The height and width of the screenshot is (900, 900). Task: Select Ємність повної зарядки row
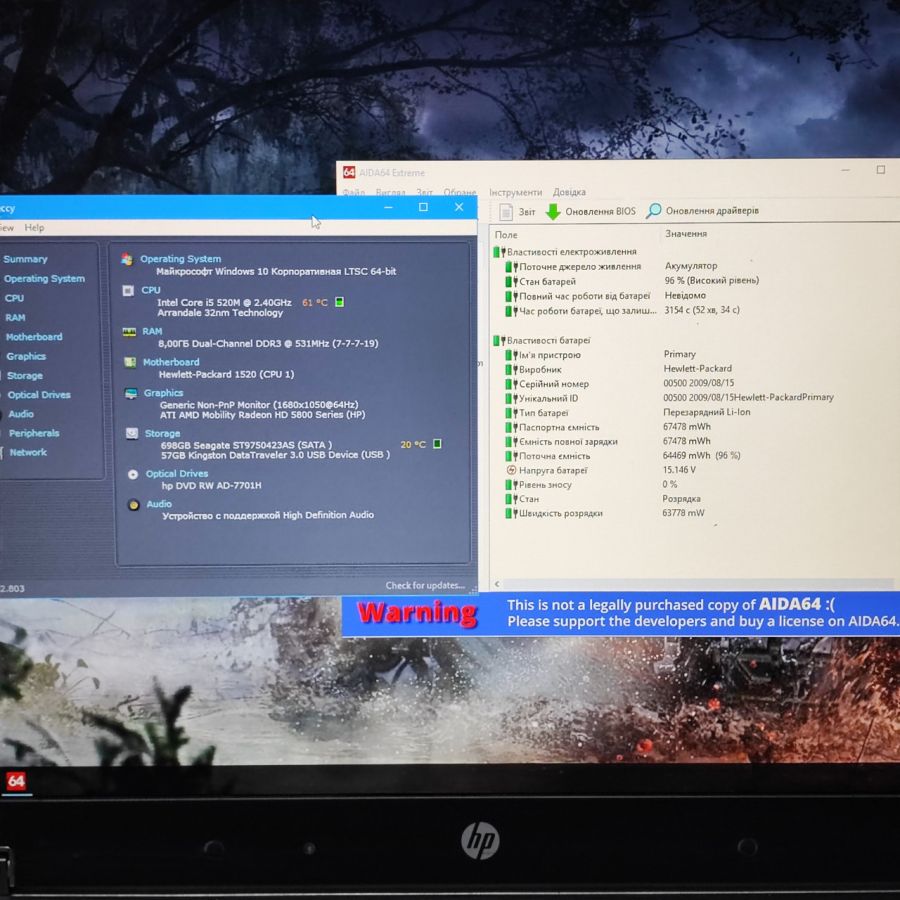click(561, 441)
